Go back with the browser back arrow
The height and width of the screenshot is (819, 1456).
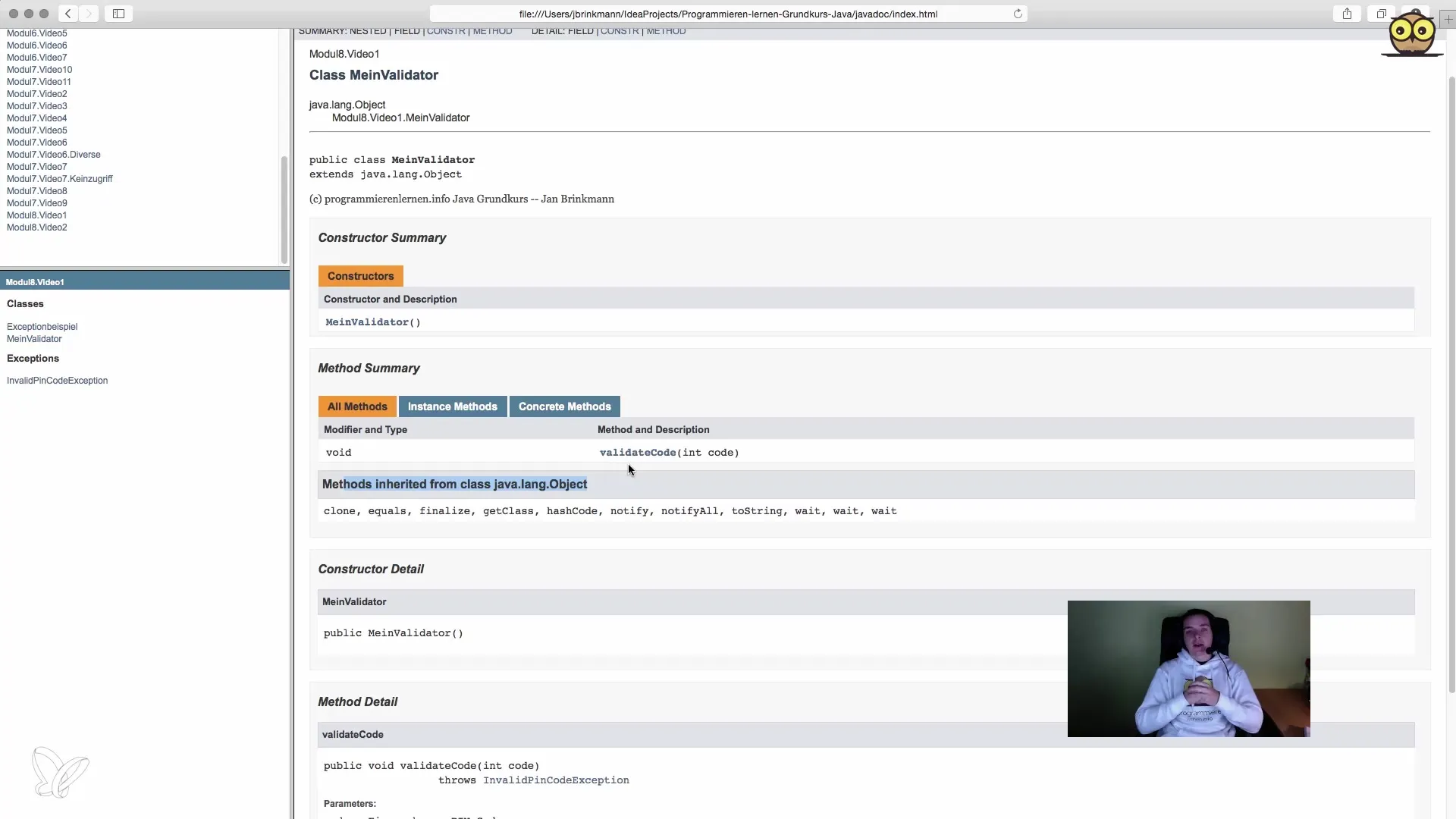click(67, 14)
